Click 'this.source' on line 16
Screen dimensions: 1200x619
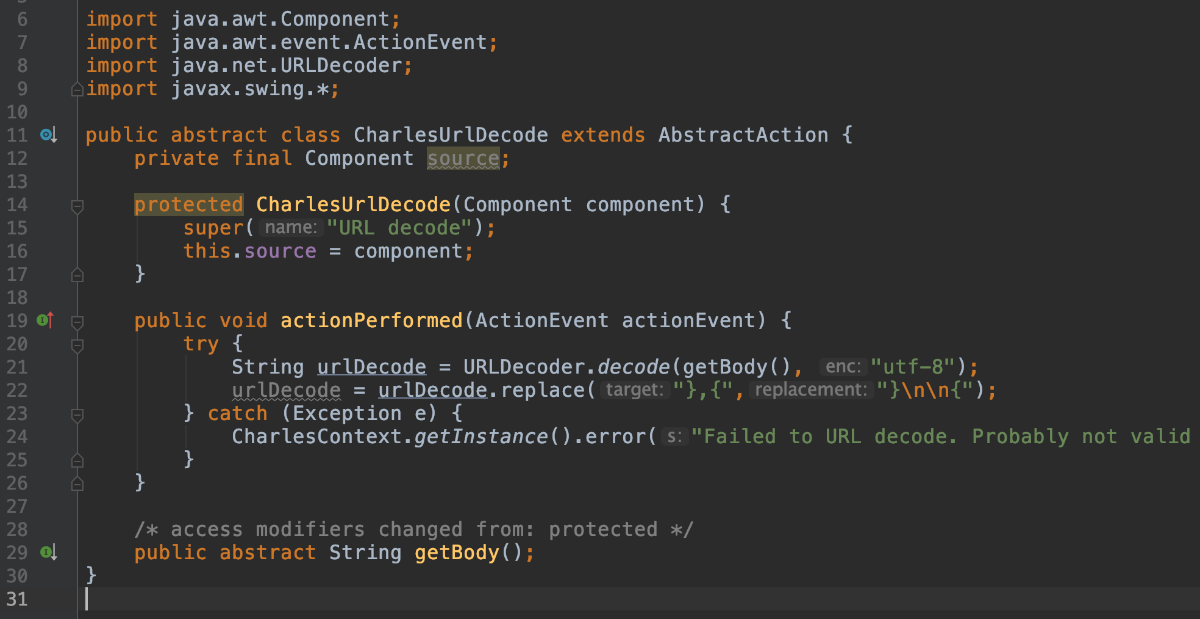(250, 251)
